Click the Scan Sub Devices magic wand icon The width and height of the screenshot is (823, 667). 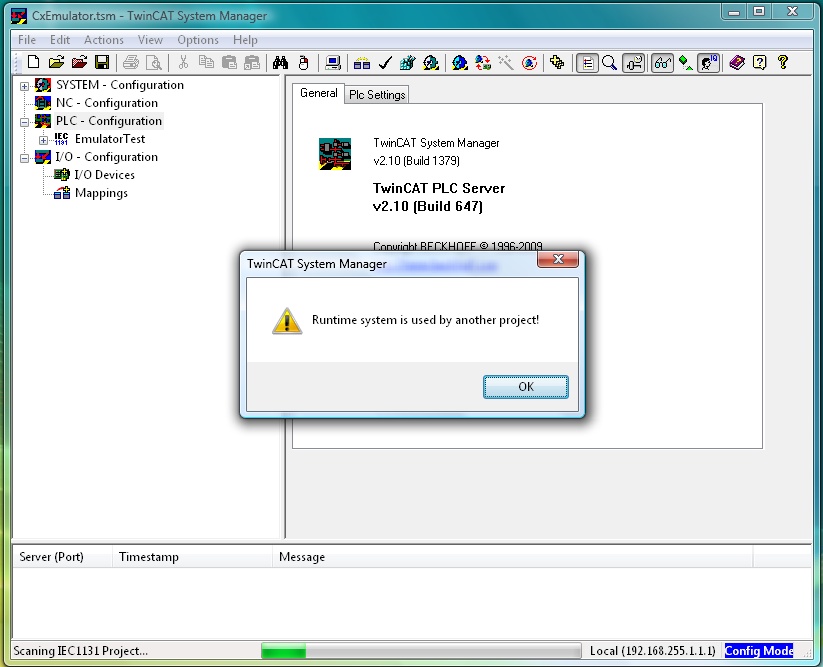[x=505, y=63]
